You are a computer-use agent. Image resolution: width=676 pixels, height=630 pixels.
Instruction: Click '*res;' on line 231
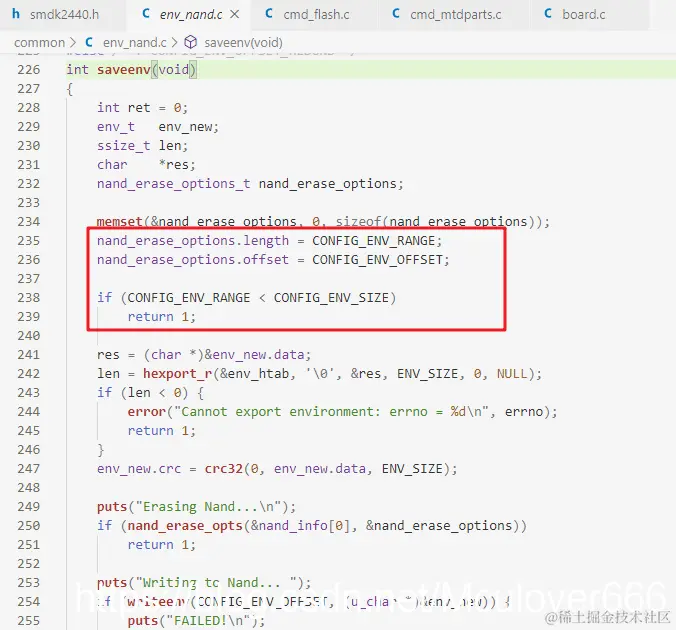click(x=177, y=165)
